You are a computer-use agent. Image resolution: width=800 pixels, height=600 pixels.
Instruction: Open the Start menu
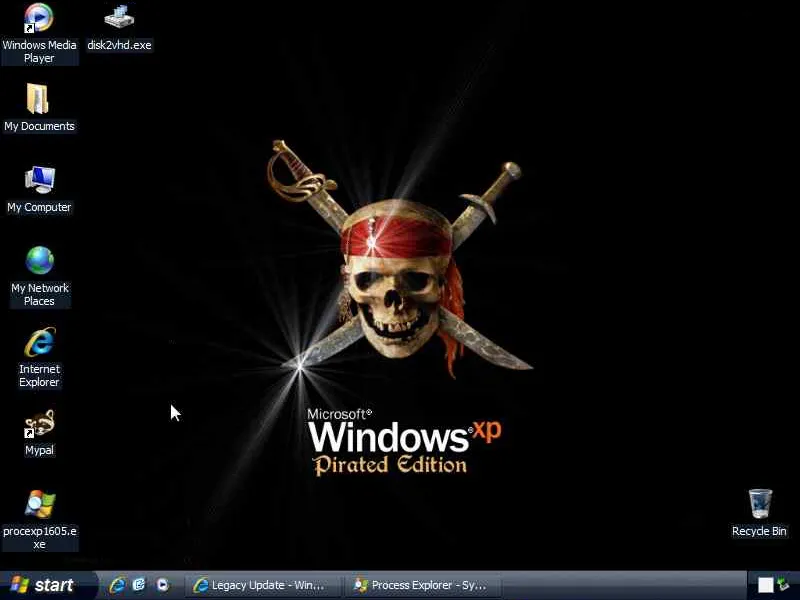pos(47,585)
